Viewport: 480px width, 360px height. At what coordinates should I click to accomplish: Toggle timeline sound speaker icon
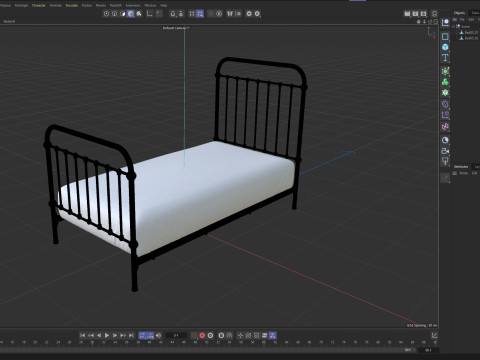tap(159, 335)
